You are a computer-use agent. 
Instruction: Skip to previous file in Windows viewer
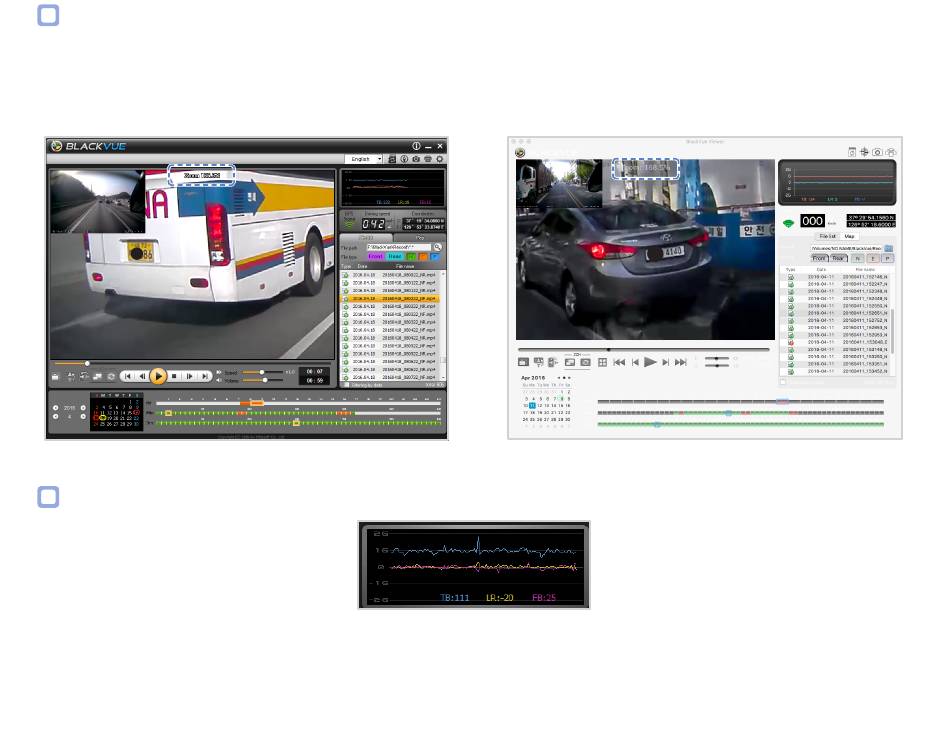[x=128, y=376]
